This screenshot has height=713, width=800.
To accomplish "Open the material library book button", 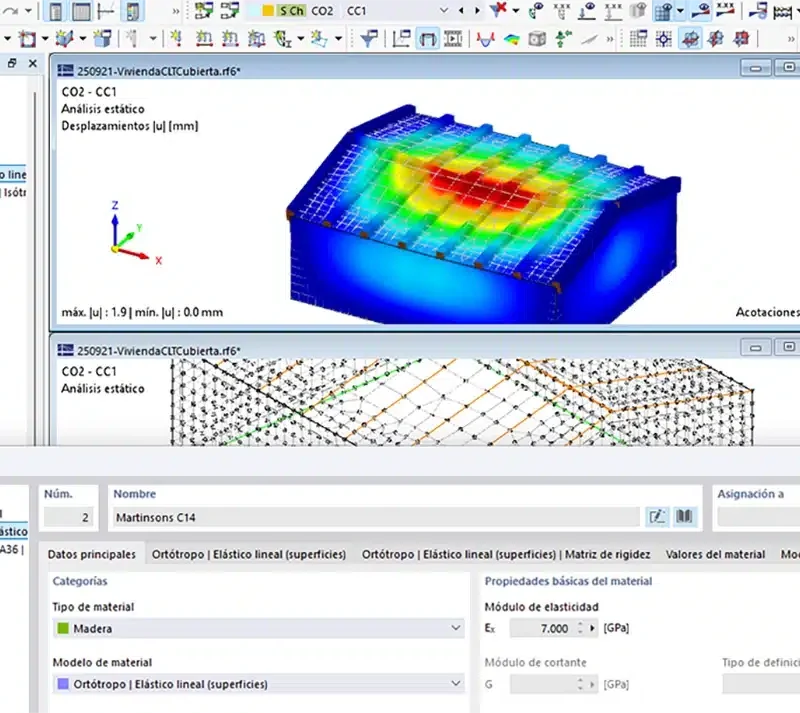I will pyautogui.click(x=684, y=517).
